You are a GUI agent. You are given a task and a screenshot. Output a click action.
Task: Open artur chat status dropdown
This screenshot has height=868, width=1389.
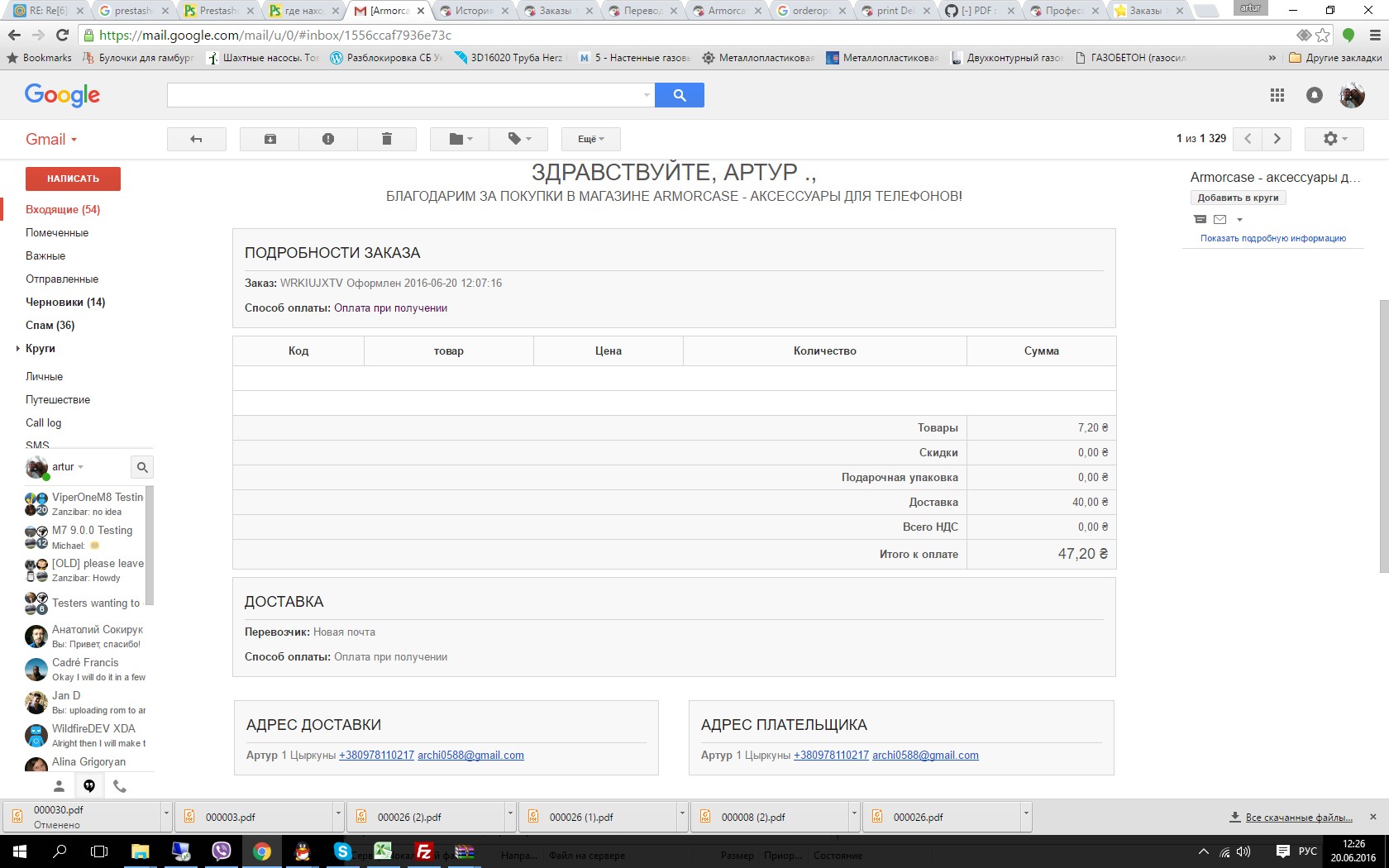[x=80, y=467]
